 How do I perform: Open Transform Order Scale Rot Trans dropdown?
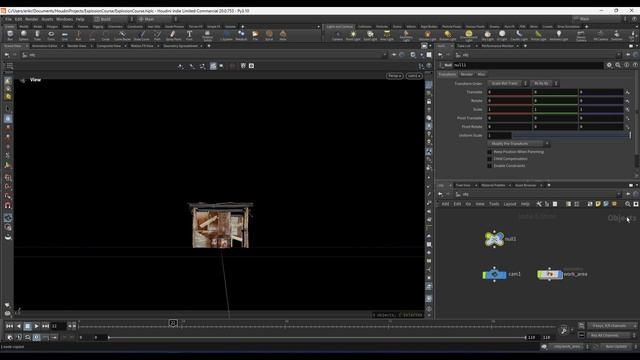coord(508,83)
